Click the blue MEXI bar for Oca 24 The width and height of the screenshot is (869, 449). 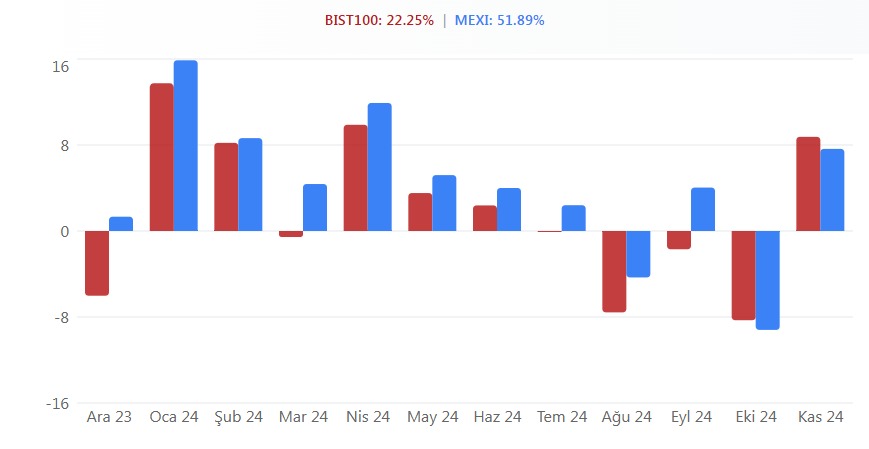(185, 146)
